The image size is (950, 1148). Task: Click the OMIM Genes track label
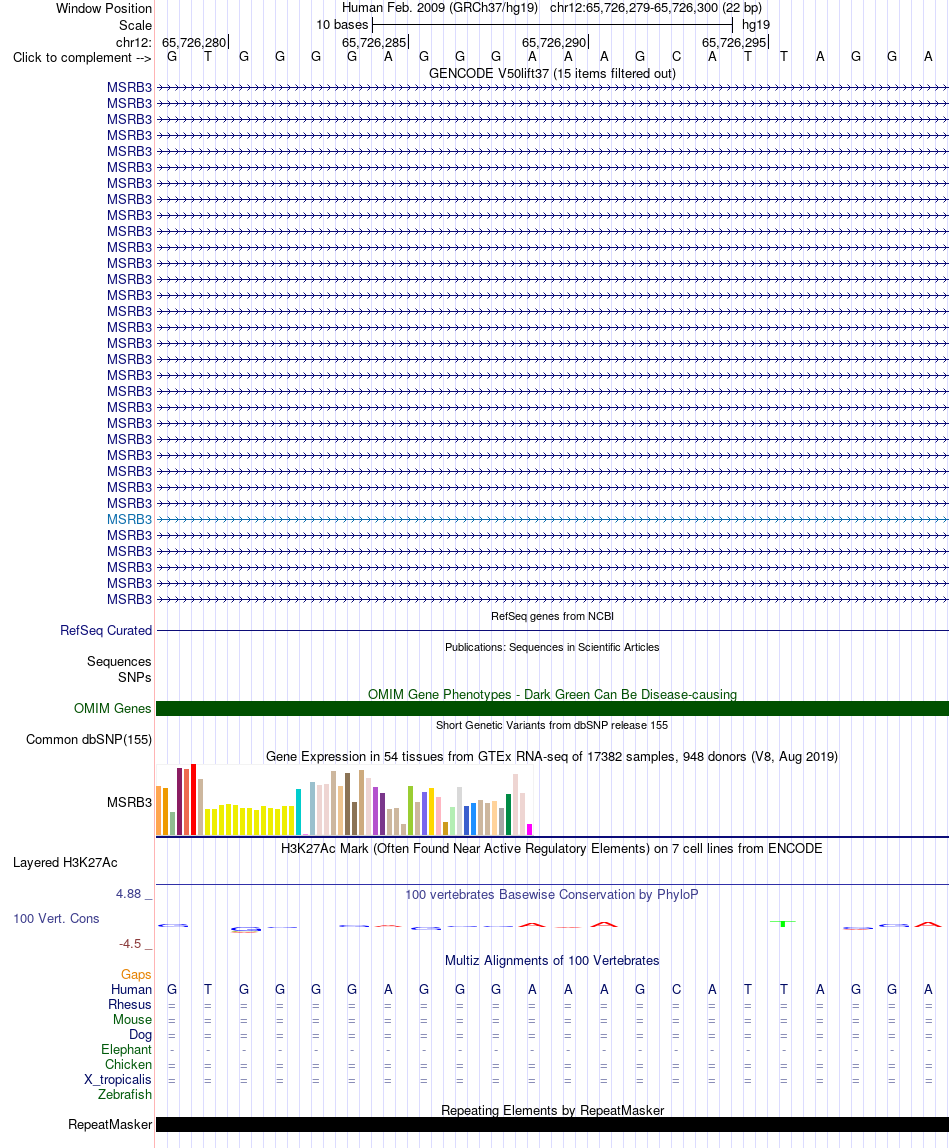(113, 708)
